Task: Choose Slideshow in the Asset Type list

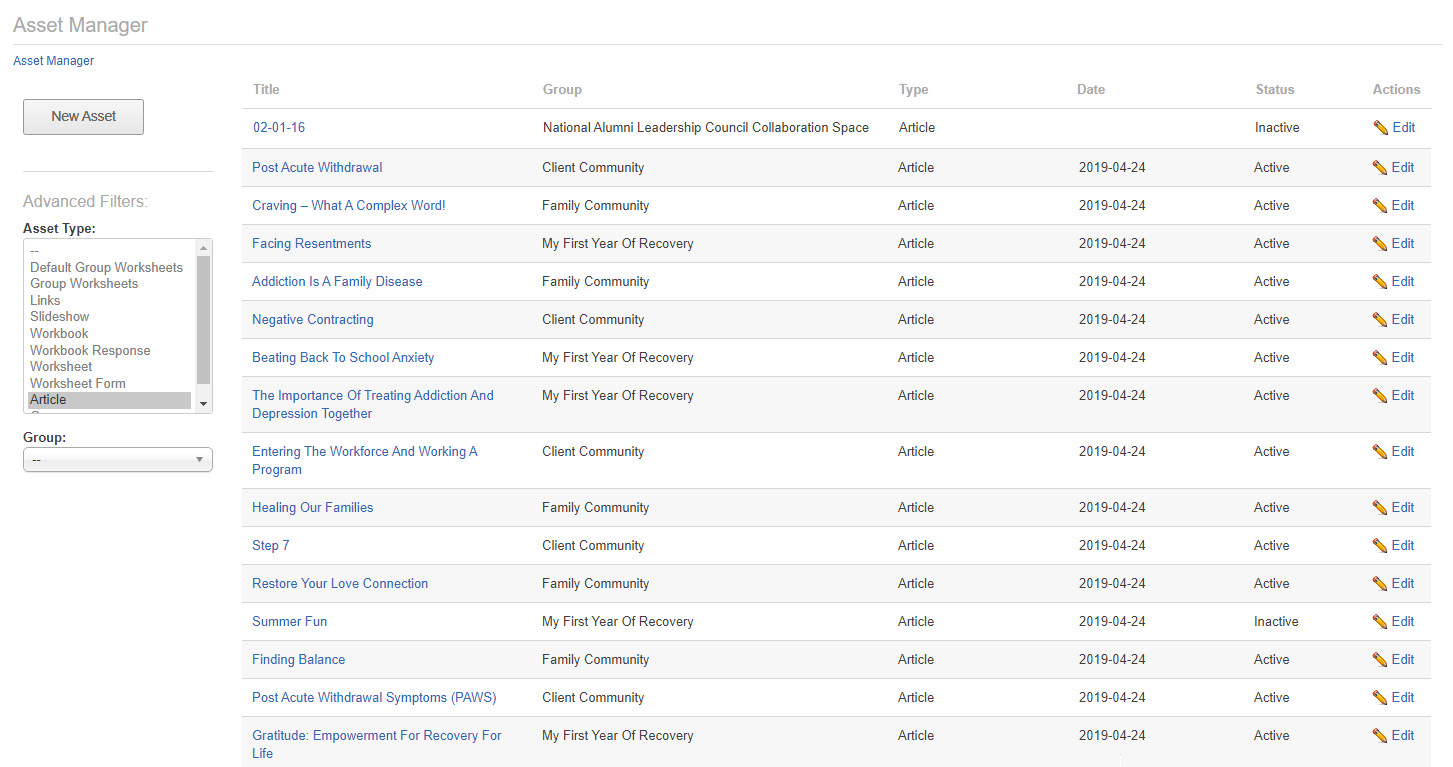Action: [60, 317]
